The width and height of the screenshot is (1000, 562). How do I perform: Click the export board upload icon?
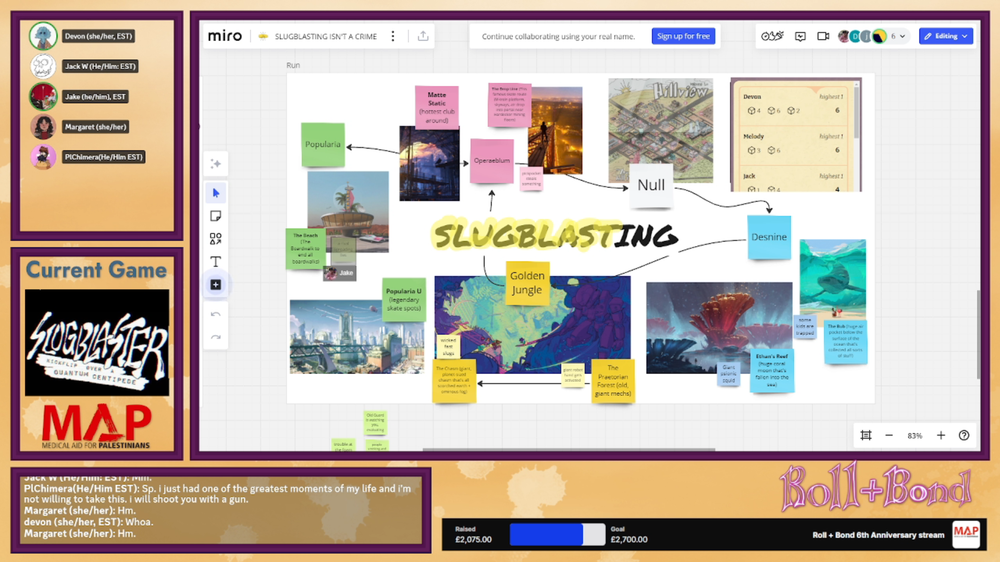point(423,36)
